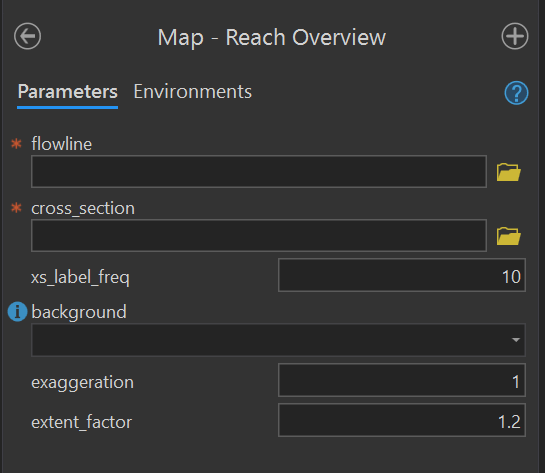Open the background combo box
Screen dimensions: 545x473
click(x=278, y=340)
